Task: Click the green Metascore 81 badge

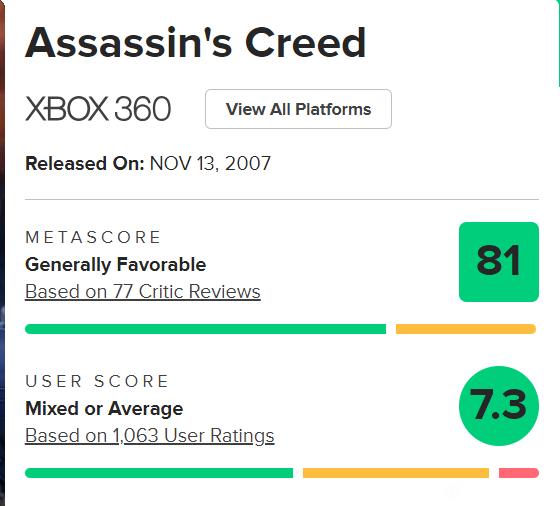Action: 499,262
